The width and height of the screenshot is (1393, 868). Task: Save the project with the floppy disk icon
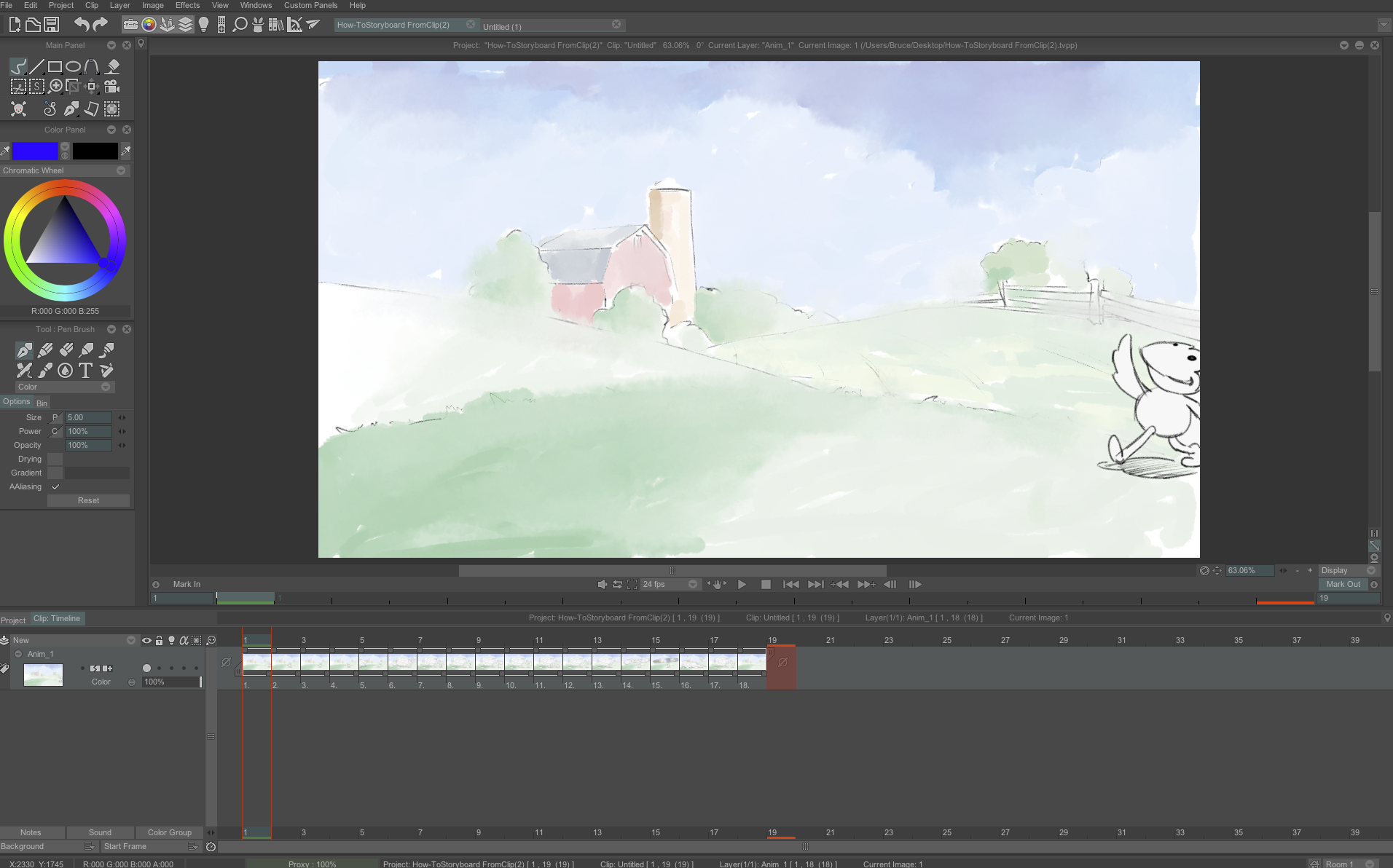[52, 25]
